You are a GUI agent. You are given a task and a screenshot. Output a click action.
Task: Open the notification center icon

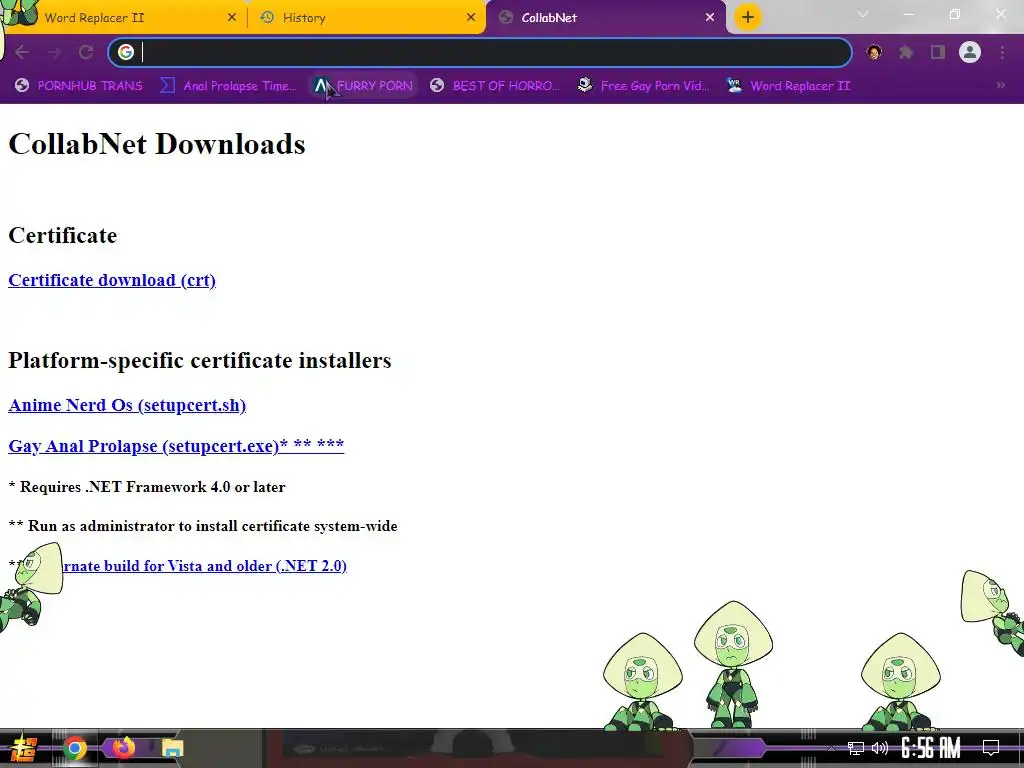click(991, 748)
